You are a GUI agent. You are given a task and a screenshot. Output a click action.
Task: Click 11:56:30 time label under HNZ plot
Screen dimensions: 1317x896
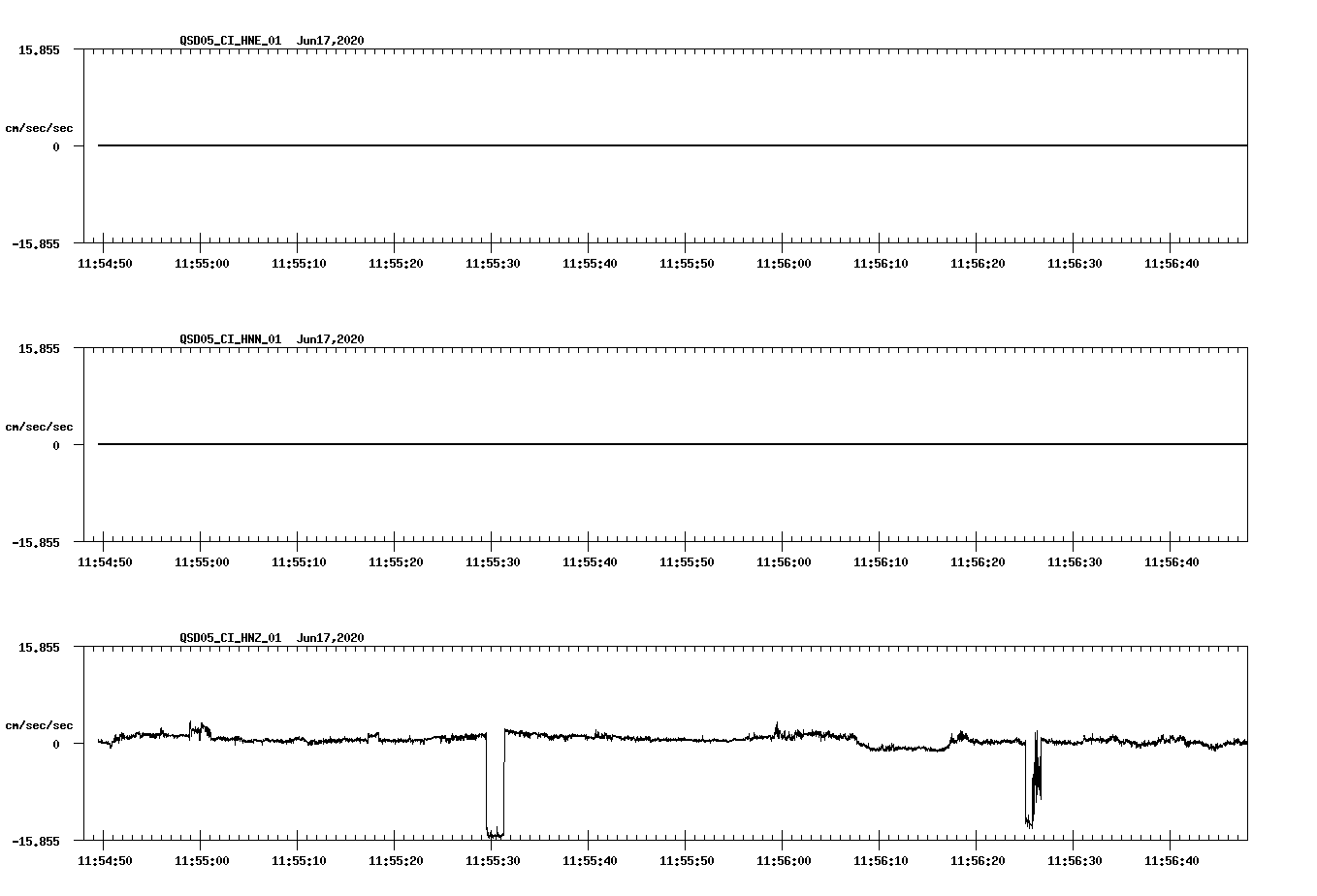click(1075, 861)
